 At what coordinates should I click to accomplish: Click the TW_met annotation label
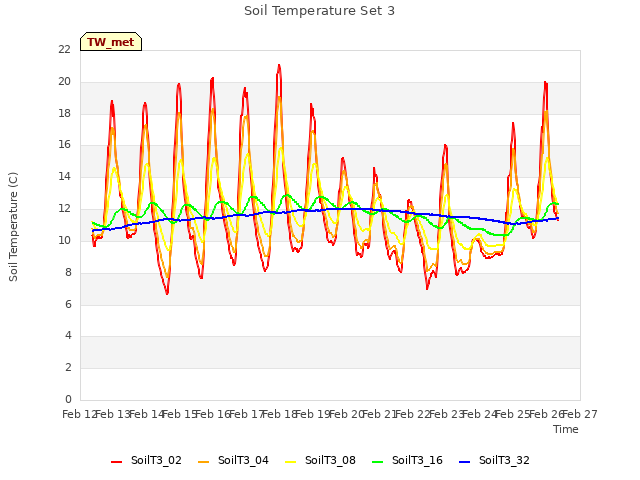[x=111, y=42]
